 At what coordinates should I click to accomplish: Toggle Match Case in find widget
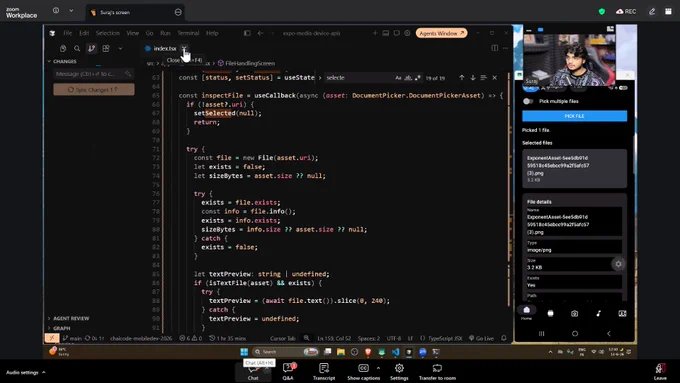click(x=398, y=78)
